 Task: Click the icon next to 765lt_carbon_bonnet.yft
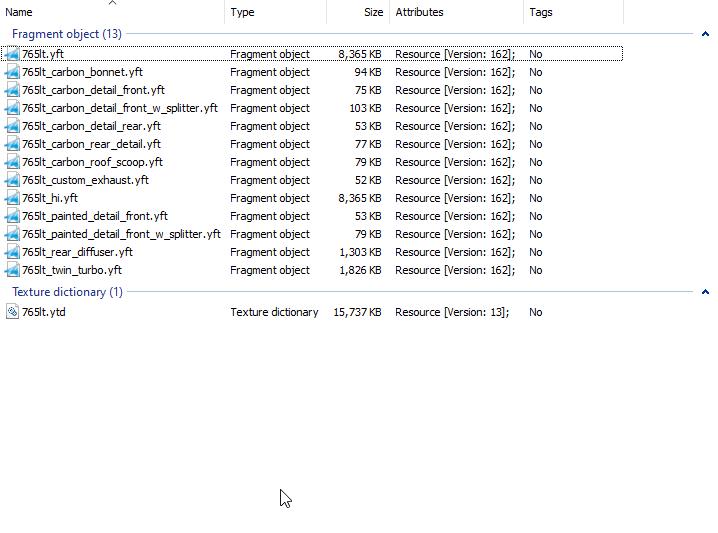pyautogui.click(x=12, y=72)
